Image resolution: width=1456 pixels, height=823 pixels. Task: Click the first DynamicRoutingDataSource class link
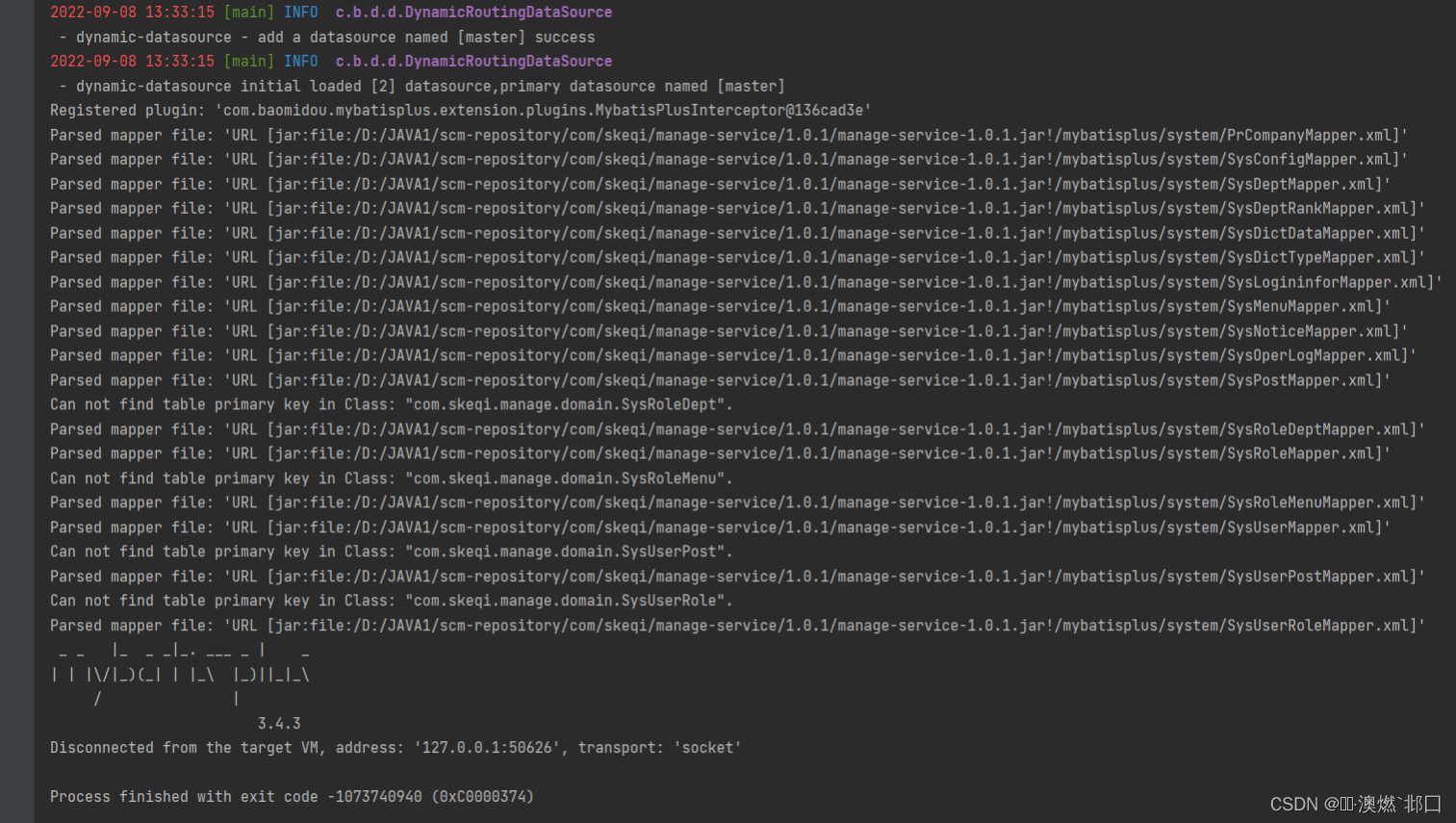[x=473, y=12]
